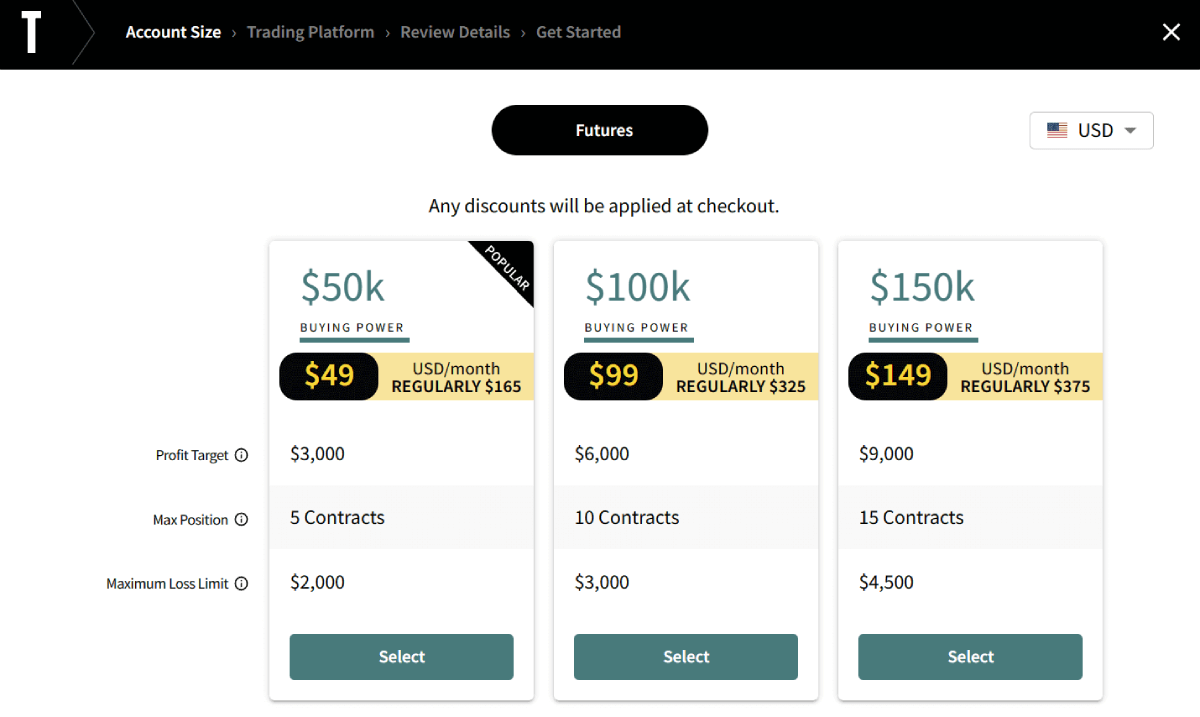
Task: Click the Maximum Loss Limit label
Action: (x=167, y=584)
